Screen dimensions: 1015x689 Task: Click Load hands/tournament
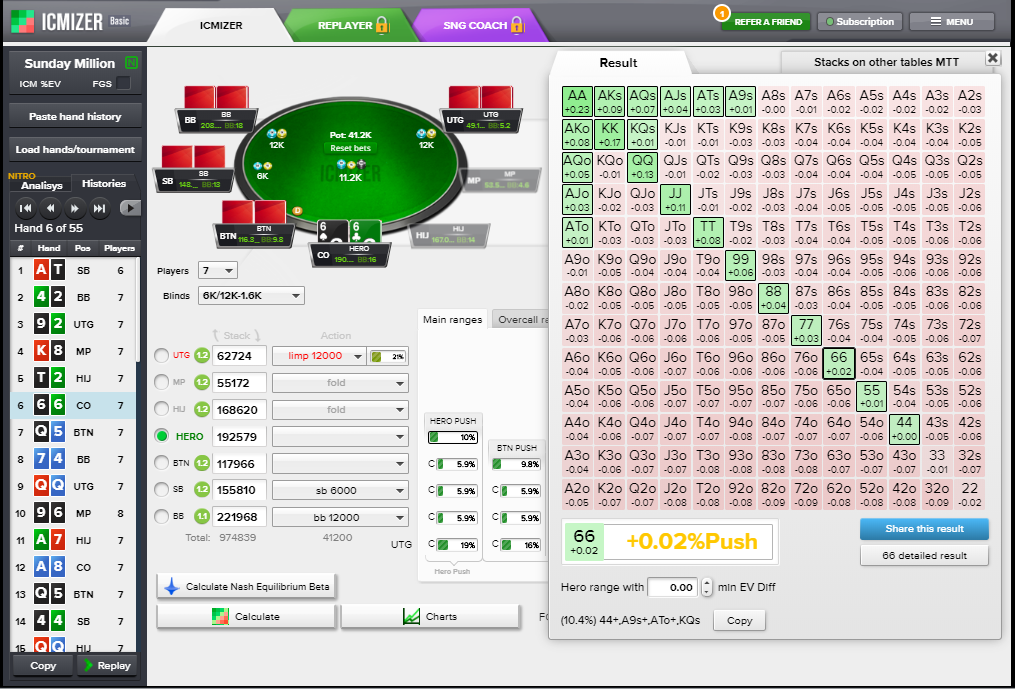coord(75,150)
